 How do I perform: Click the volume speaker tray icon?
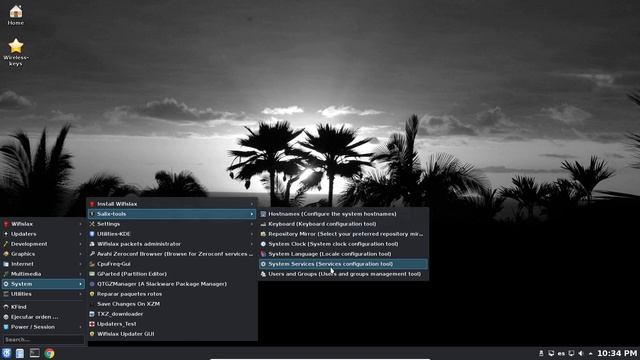581,353
